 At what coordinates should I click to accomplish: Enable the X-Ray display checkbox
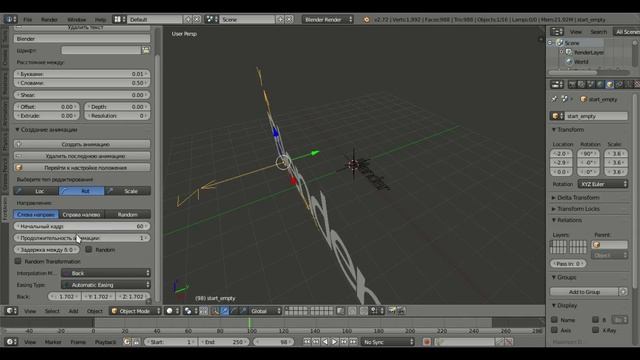tap(596, 330)
